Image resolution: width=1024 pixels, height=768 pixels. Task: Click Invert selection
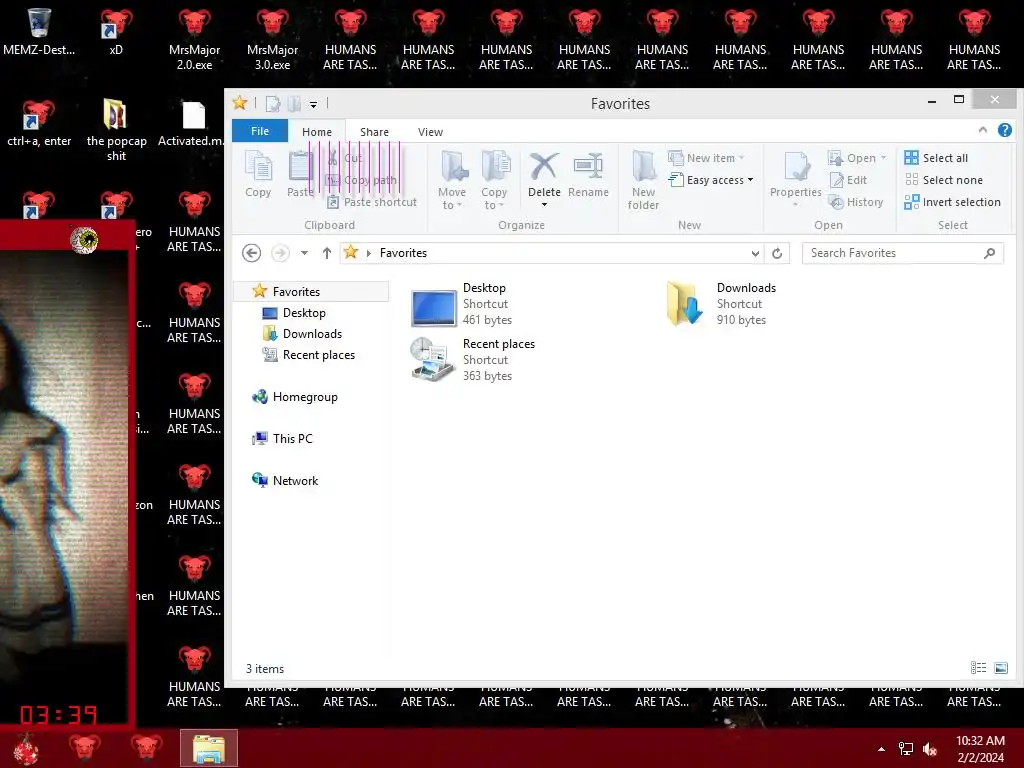pos(952,202)
